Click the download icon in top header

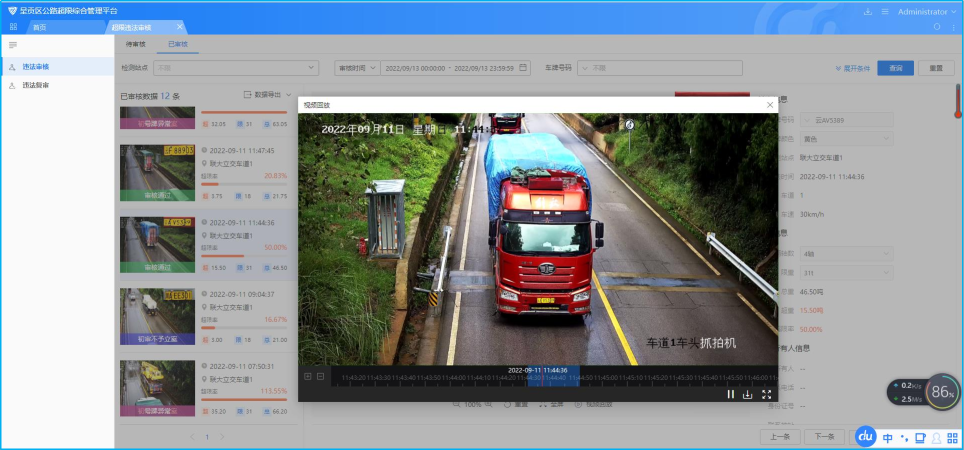coord(867,11)
